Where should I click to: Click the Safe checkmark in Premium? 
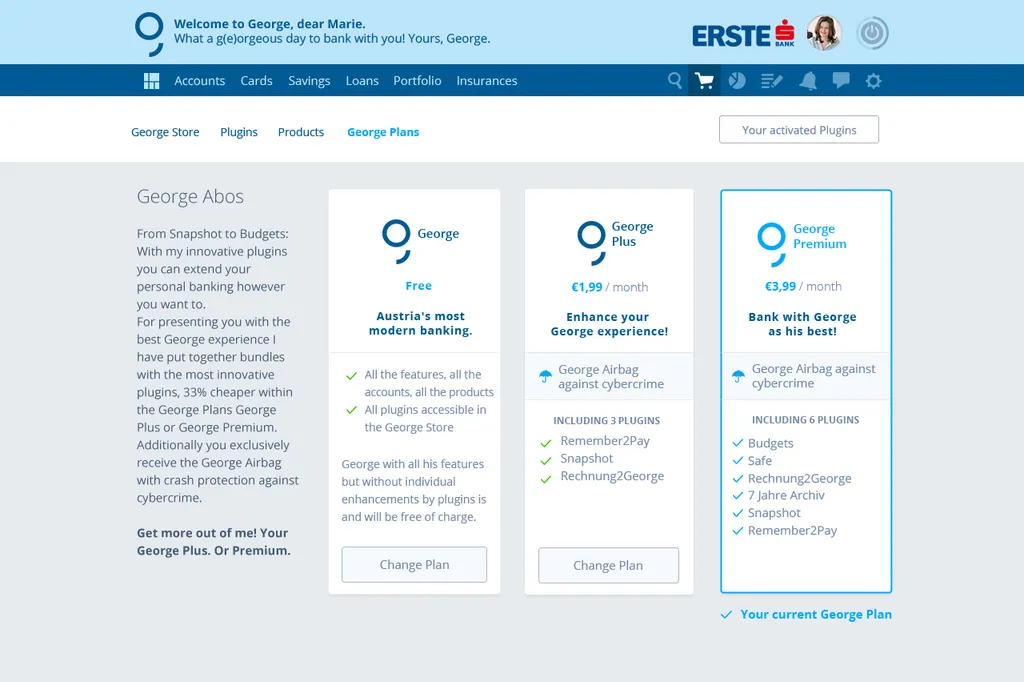coord(738,461)
